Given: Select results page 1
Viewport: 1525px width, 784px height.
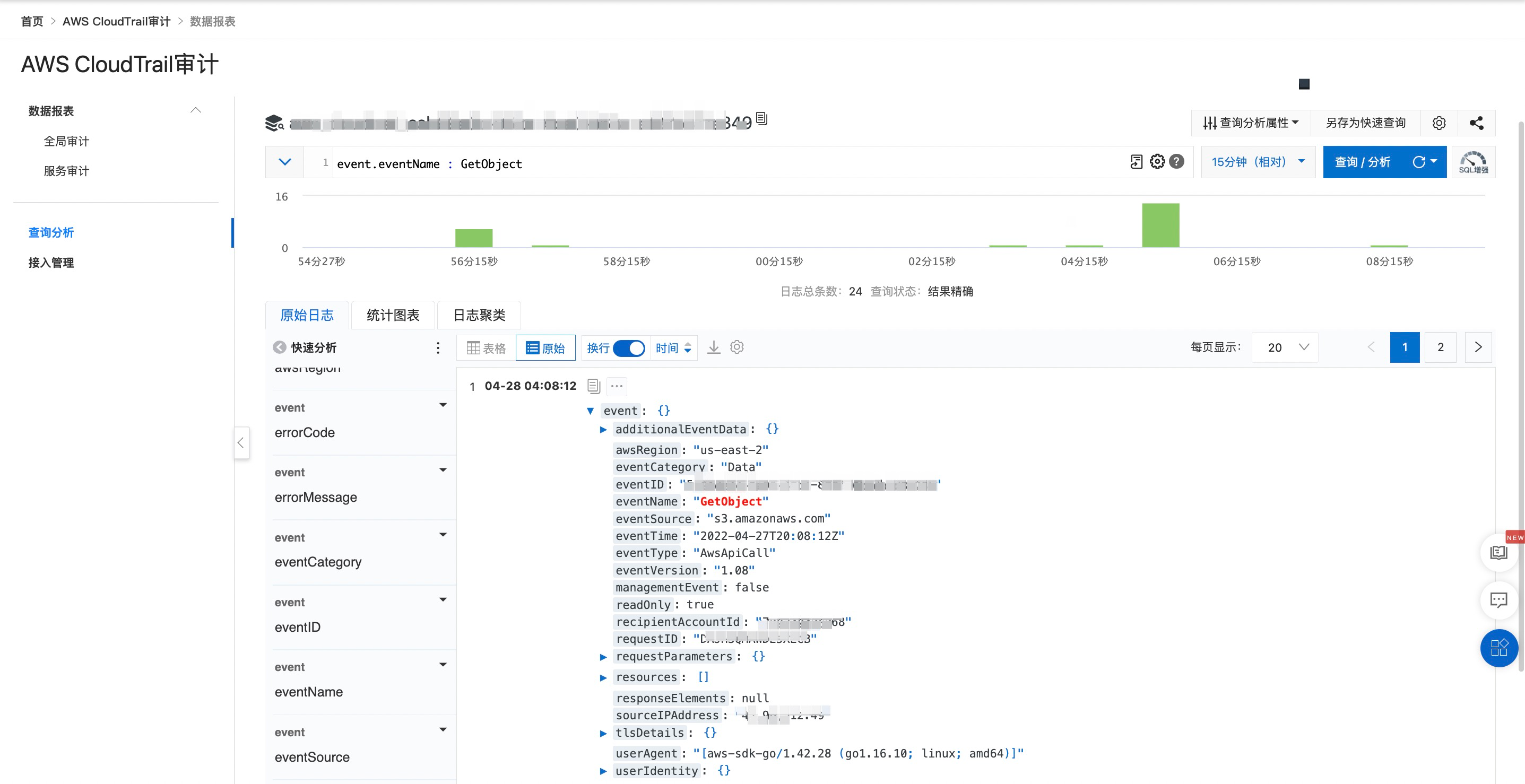Looking at the screenshot, I should (x=1404, y=347).
